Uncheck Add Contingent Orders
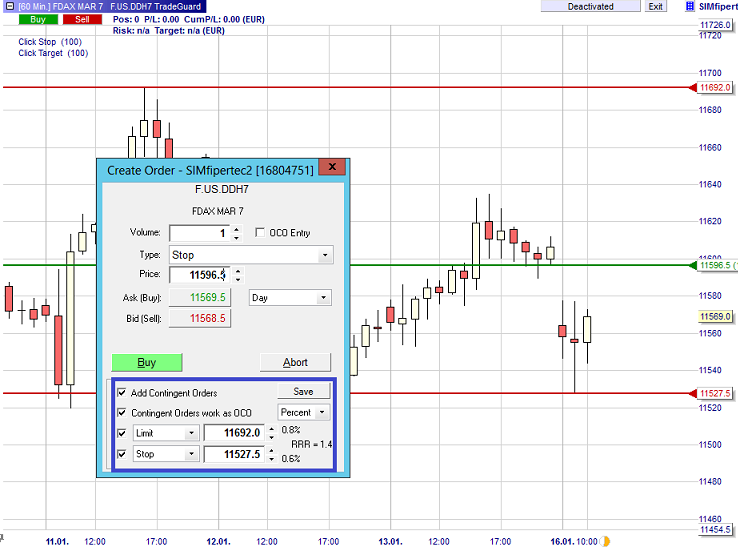738x550 pixels. [x=122, y=393]
